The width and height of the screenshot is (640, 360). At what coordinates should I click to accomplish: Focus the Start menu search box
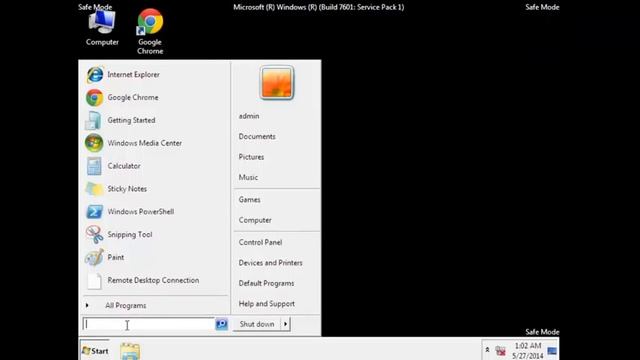149,324
